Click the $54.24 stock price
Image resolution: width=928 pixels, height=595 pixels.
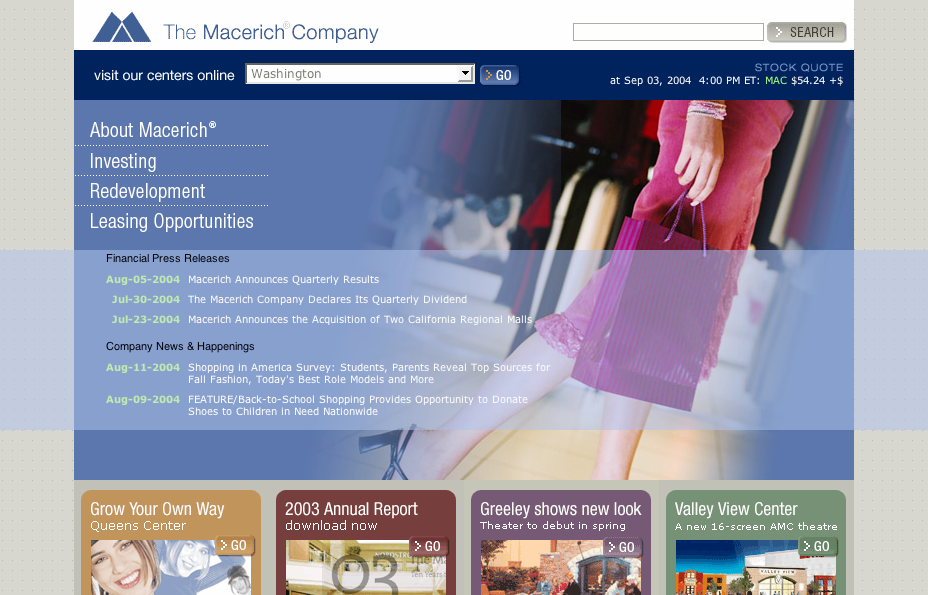[x=808, y=81]
